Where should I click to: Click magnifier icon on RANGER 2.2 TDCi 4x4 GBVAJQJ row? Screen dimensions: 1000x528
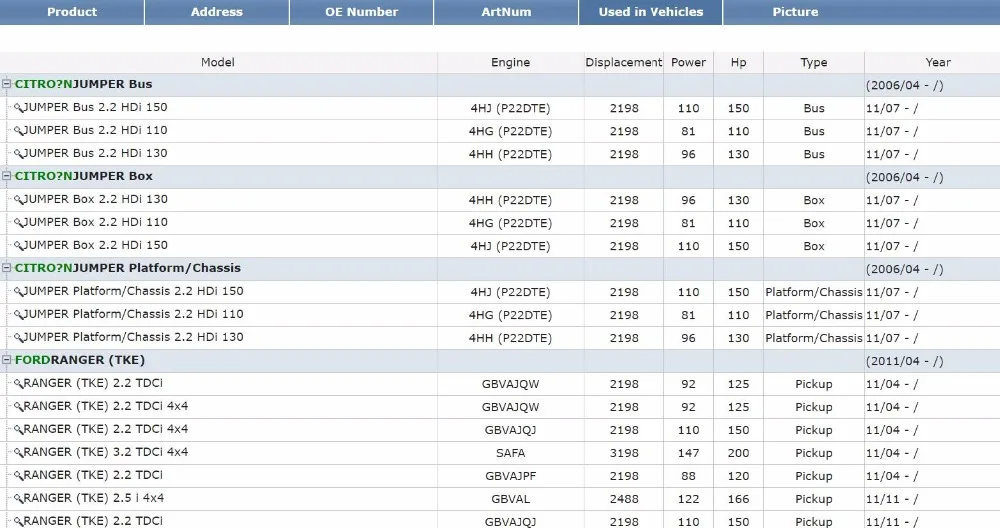[18, 429]
